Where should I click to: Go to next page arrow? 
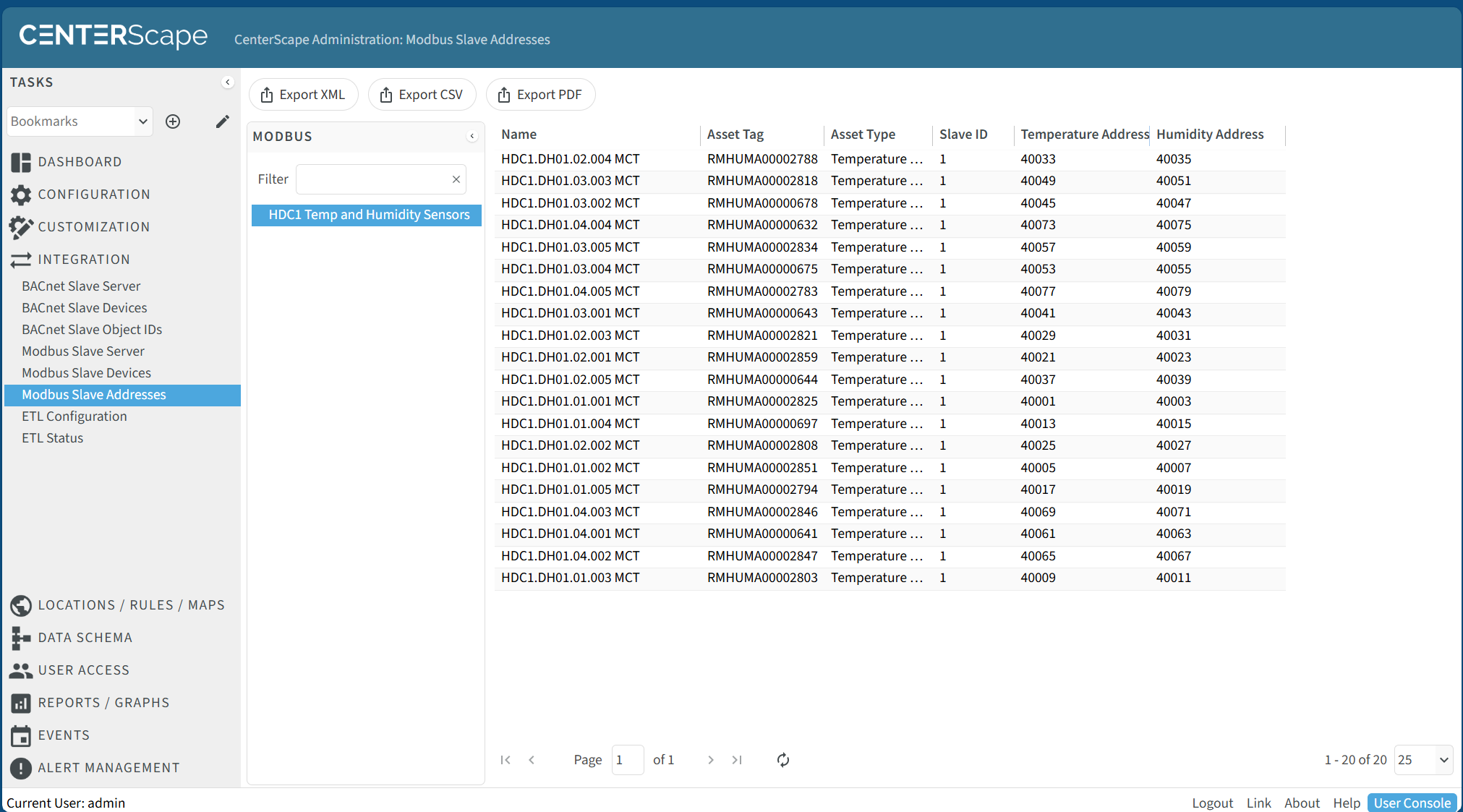[x=710, y=760]
